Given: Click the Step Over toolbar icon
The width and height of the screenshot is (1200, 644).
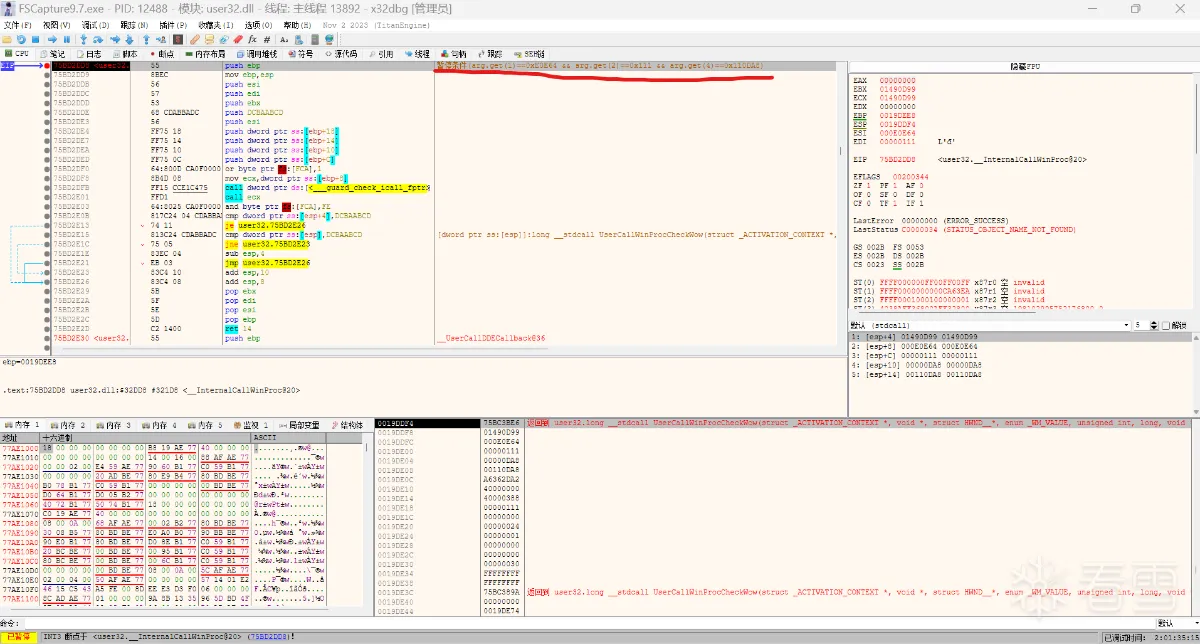Looking at the screenshot, I should click(x=99, y=39).
